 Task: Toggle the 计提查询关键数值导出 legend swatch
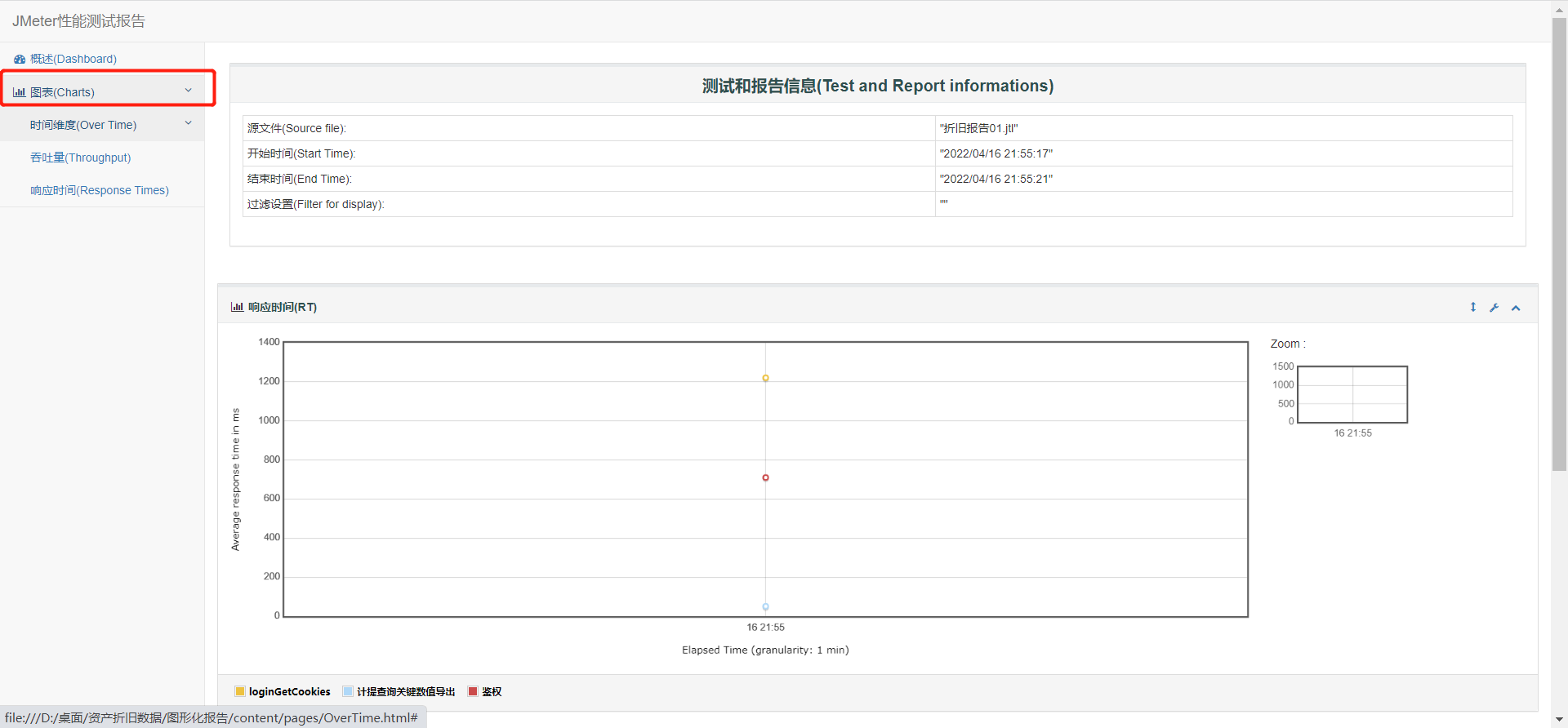point(348,691)
